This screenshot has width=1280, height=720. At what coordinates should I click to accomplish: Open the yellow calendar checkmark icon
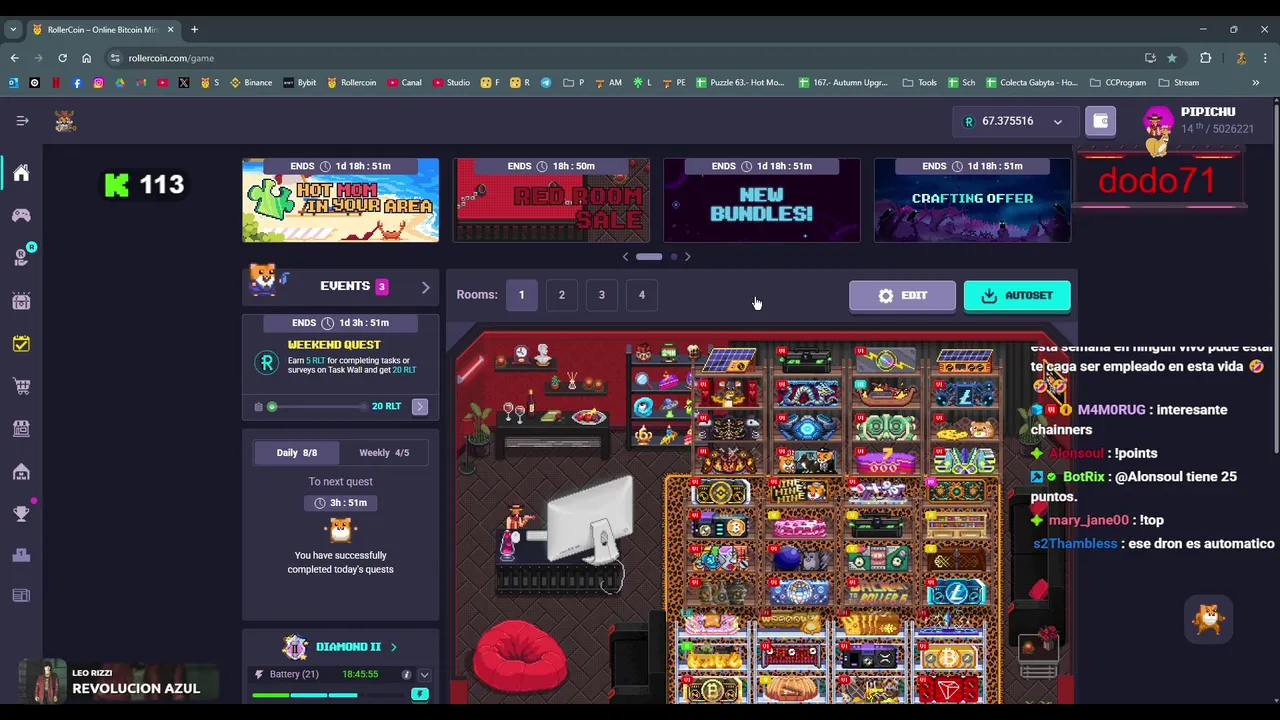(21, 344)
